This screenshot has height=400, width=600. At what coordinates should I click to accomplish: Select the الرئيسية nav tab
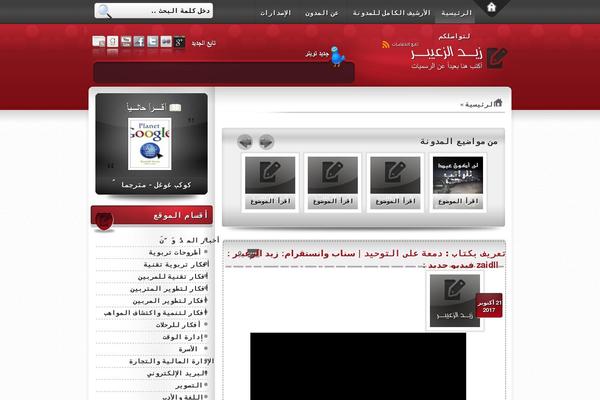pos(456,13)
